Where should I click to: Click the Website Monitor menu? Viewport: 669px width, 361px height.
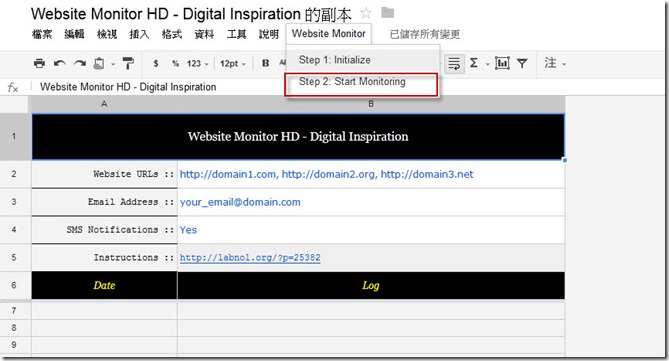329,34
